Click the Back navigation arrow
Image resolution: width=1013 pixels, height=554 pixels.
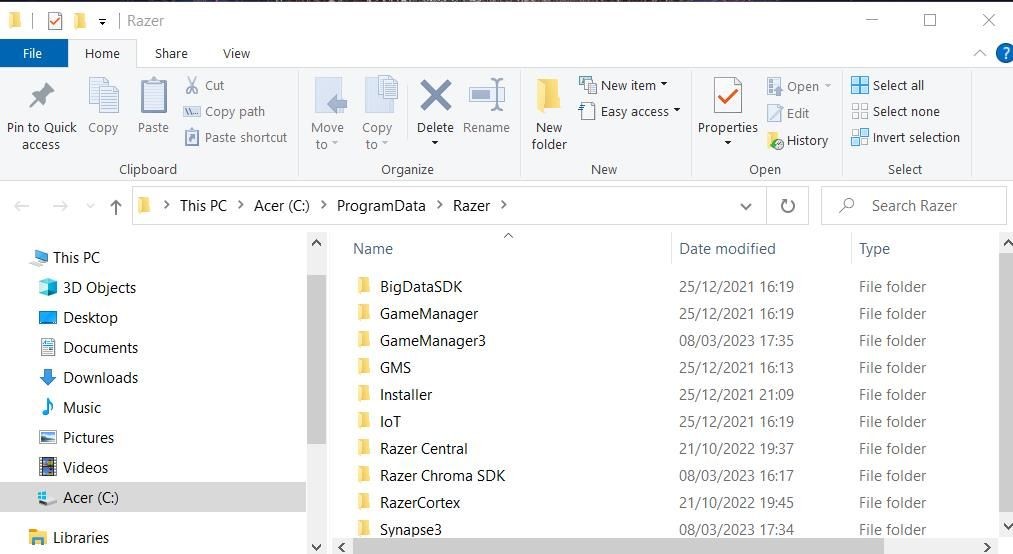(22, 207)
